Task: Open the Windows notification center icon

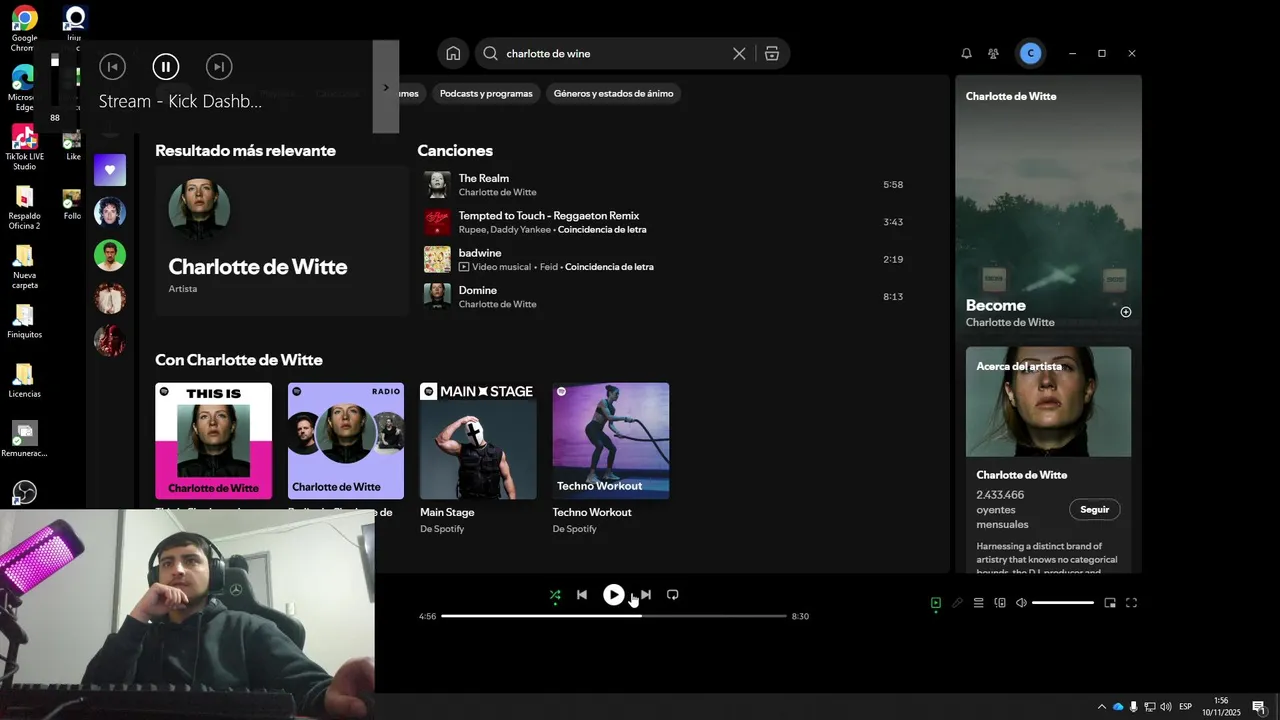Action: point(1259,707)
